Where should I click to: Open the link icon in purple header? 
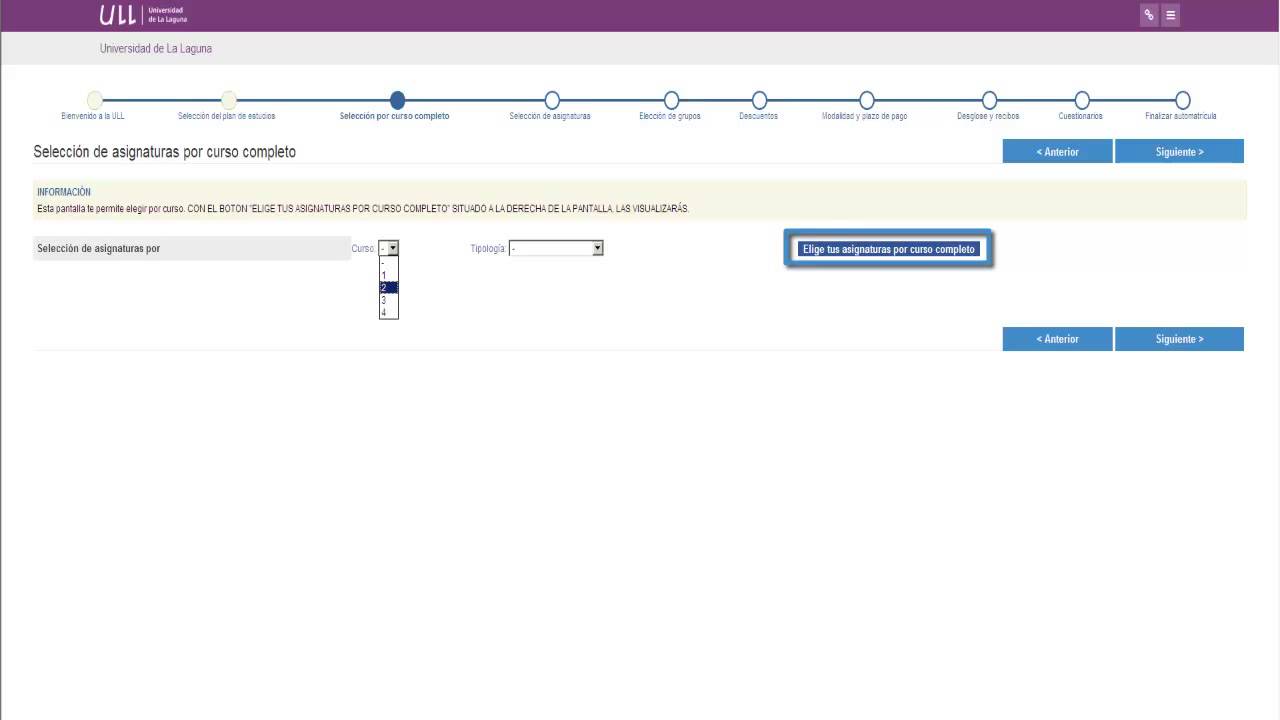click(x=1149, y=15)
